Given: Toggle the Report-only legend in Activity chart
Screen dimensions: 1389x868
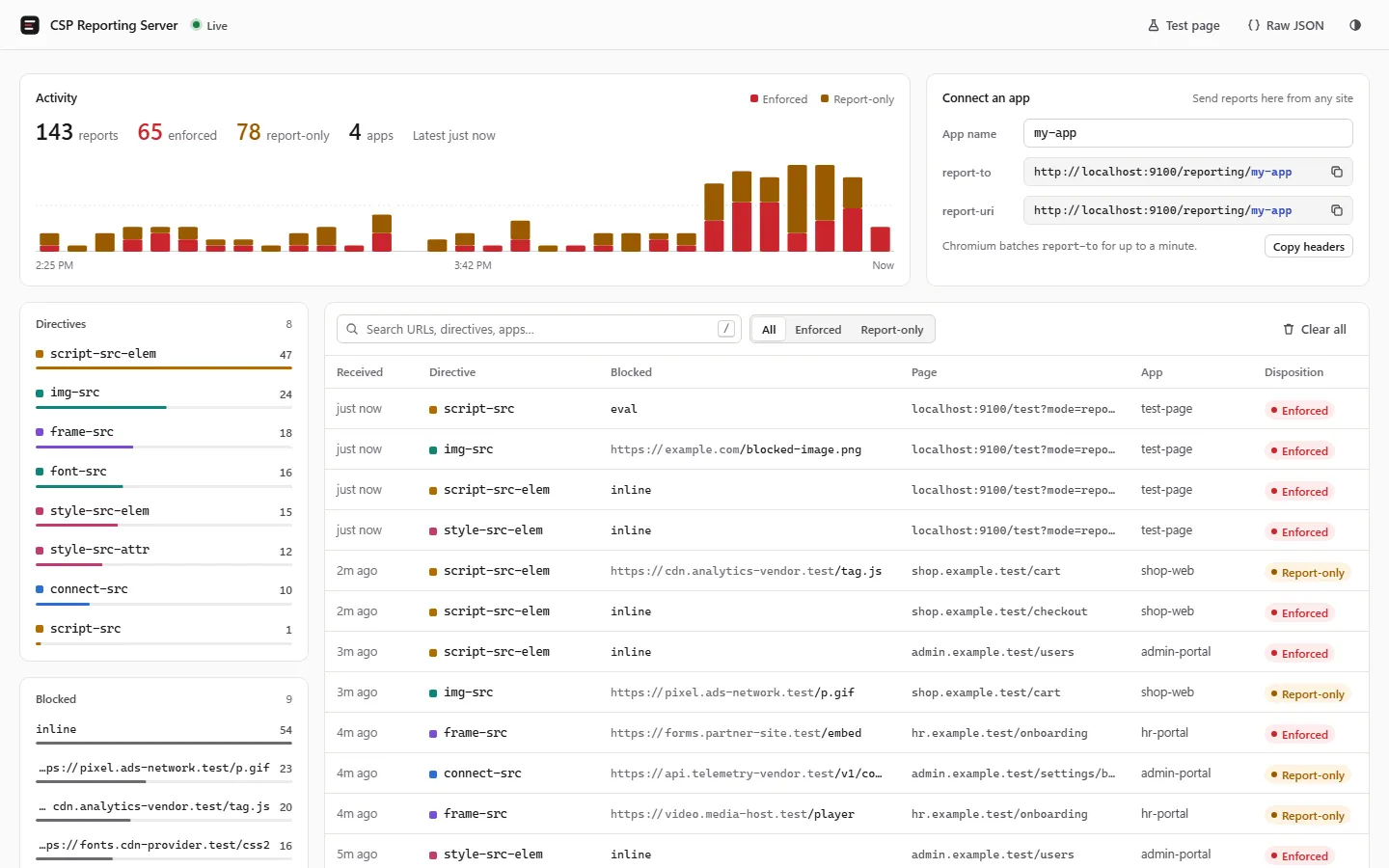Looking at the screenshot, I should (x=858, y=98).
